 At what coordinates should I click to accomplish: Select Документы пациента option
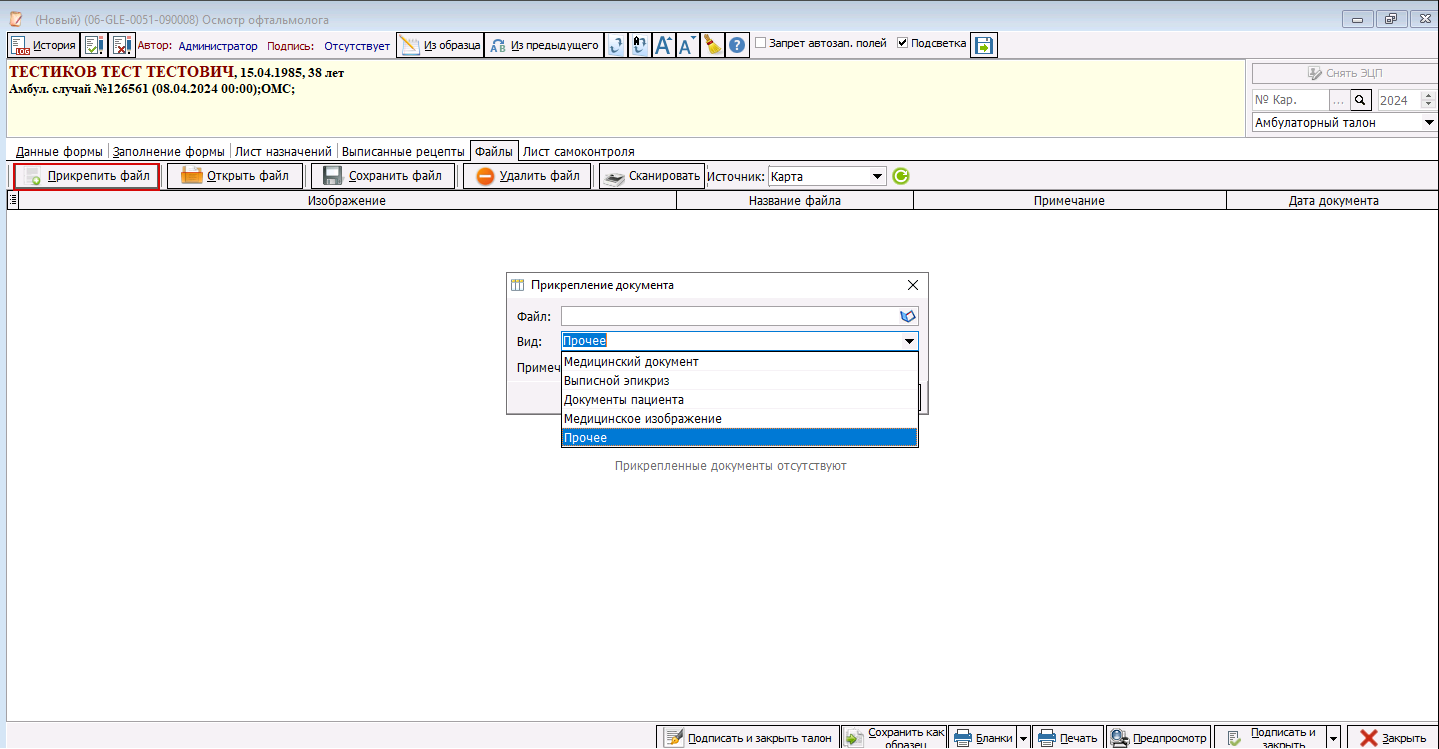click(x=739, y=400)
